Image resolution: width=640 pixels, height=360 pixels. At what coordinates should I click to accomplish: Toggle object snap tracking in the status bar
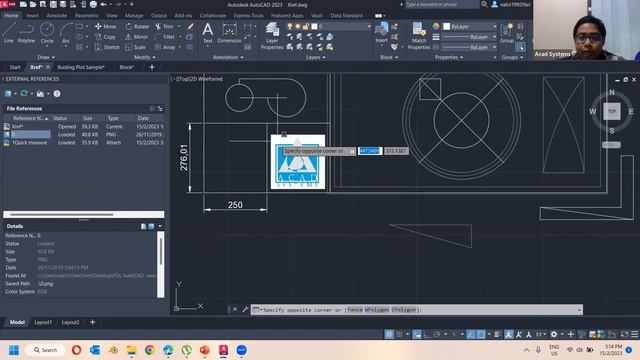click(x=471, y=334)
